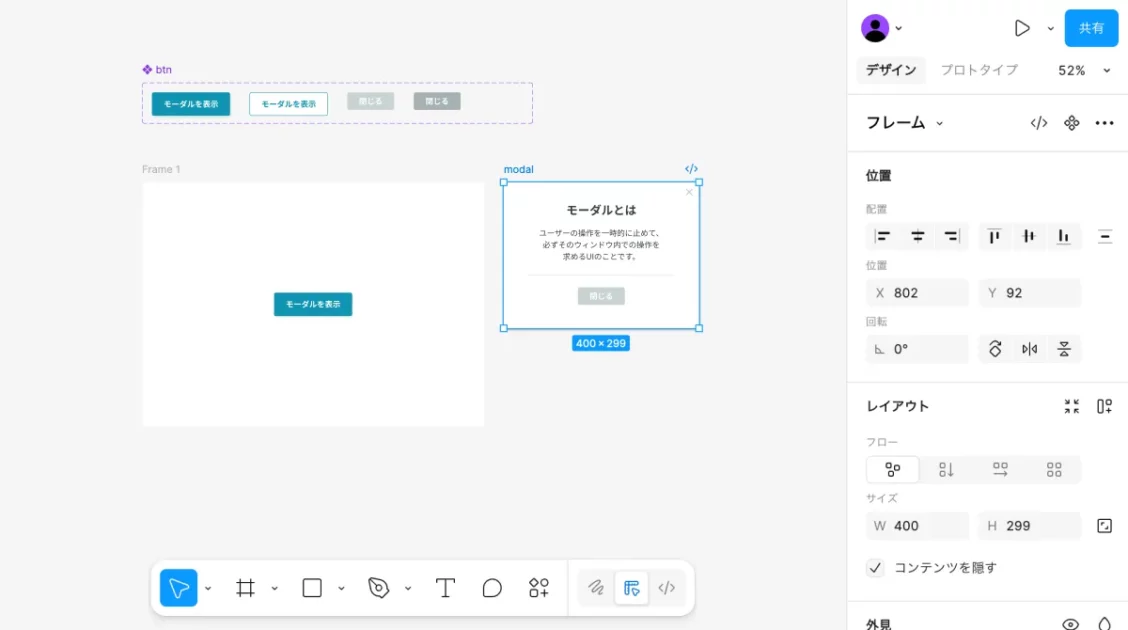Click モーダルを表示 button in Frame 1
This screenshot has height=630, width=1128.
pos(313,304)
